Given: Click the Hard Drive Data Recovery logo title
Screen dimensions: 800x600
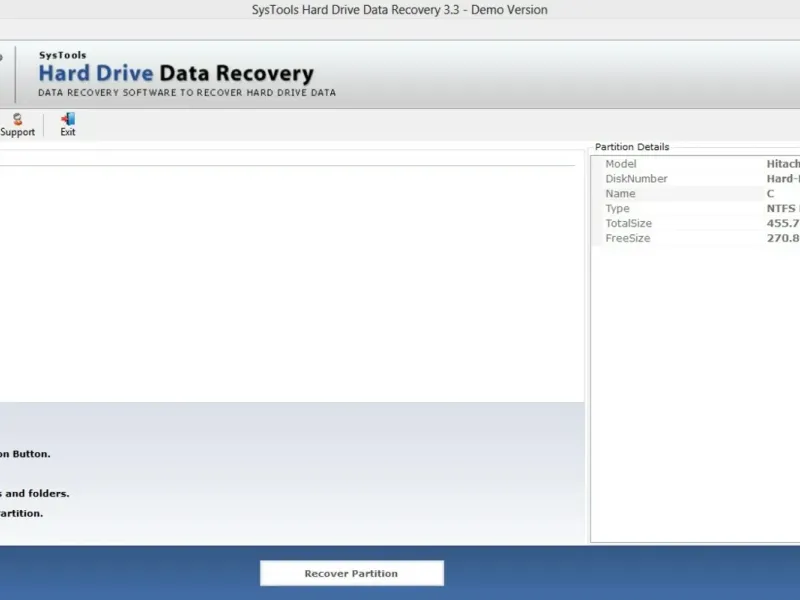Looking at the screenshot, I should point(176,73).
